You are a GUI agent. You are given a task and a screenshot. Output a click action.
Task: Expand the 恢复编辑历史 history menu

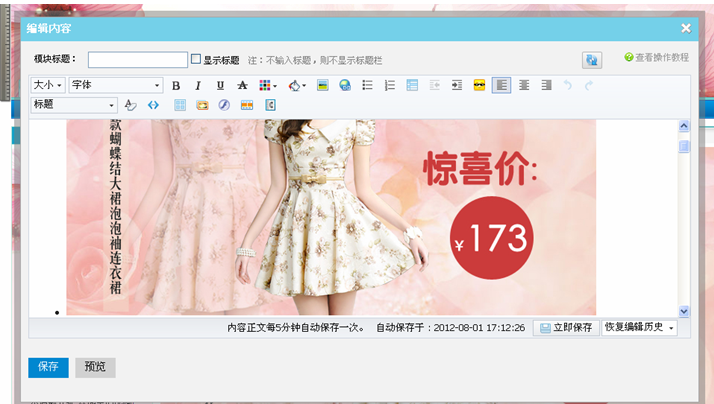tap(638, 328)
